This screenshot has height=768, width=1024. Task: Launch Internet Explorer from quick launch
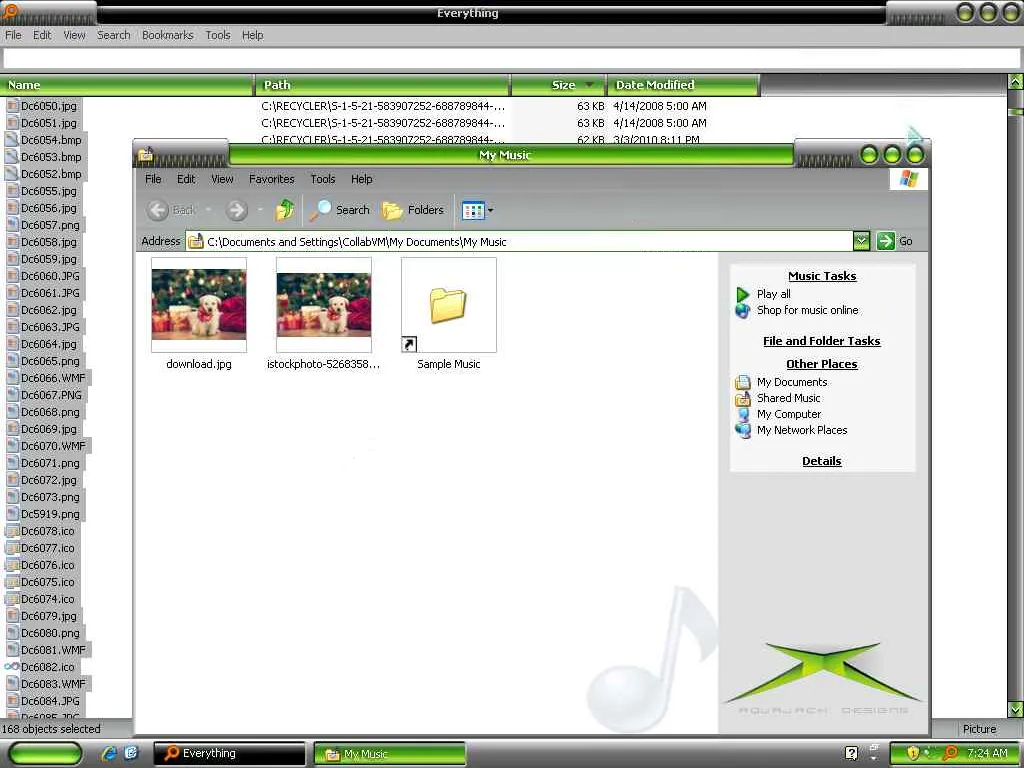tap(109, 753)
